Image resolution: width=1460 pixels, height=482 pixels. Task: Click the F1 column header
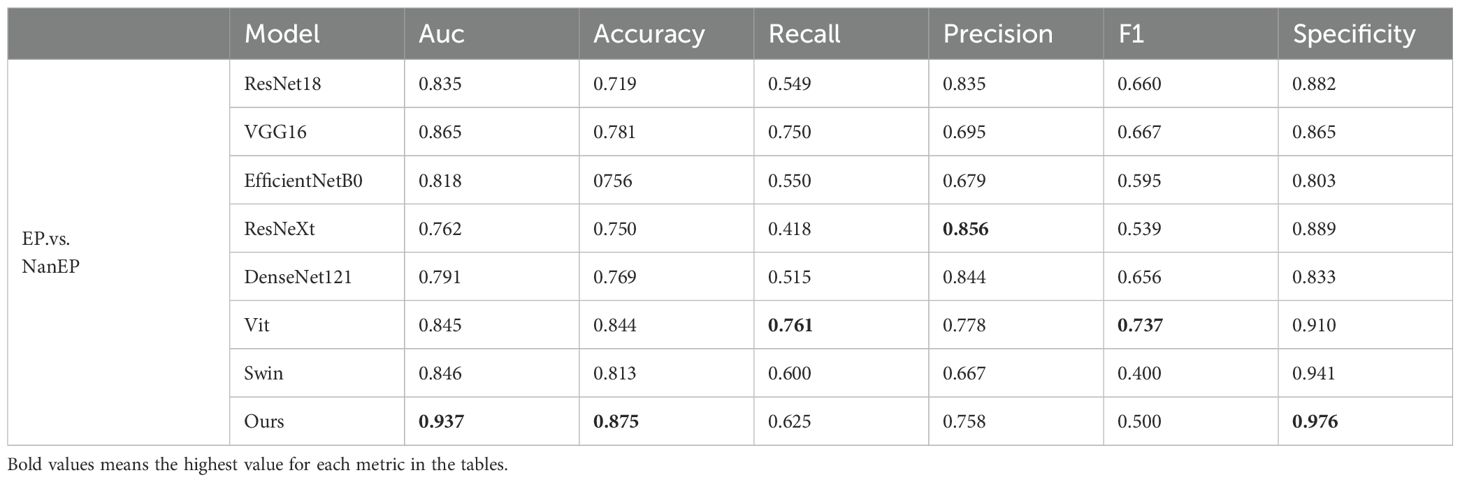[x=1134, y=34]
